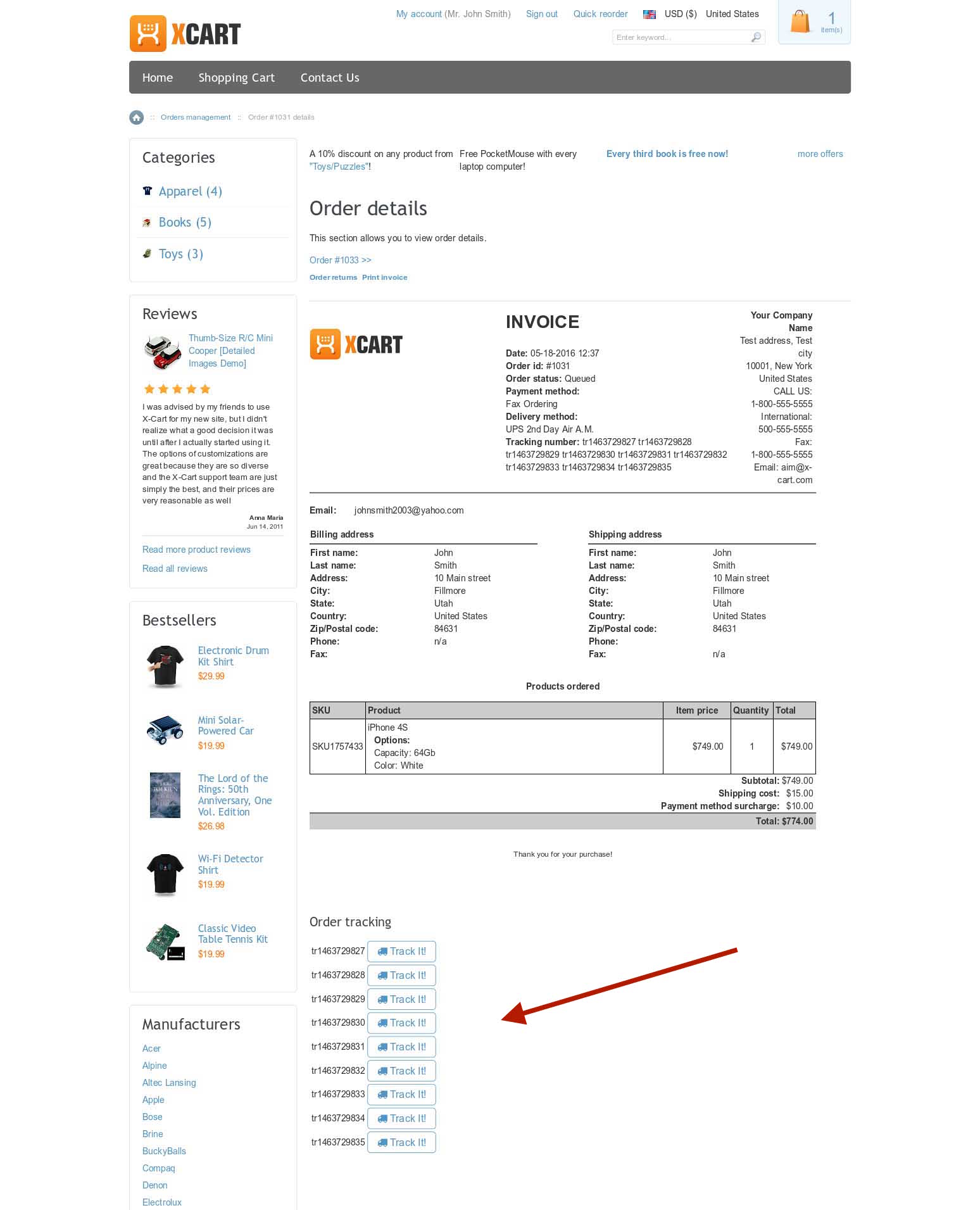Open the shopping bag cart icon

pos(800,22)
